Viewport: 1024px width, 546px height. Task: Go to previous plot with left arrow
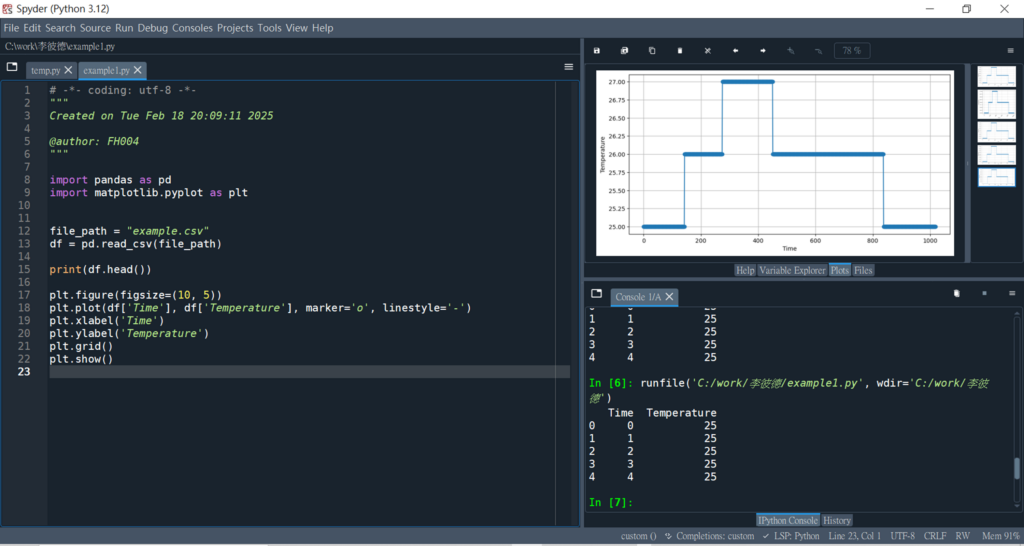pos(735,50)
